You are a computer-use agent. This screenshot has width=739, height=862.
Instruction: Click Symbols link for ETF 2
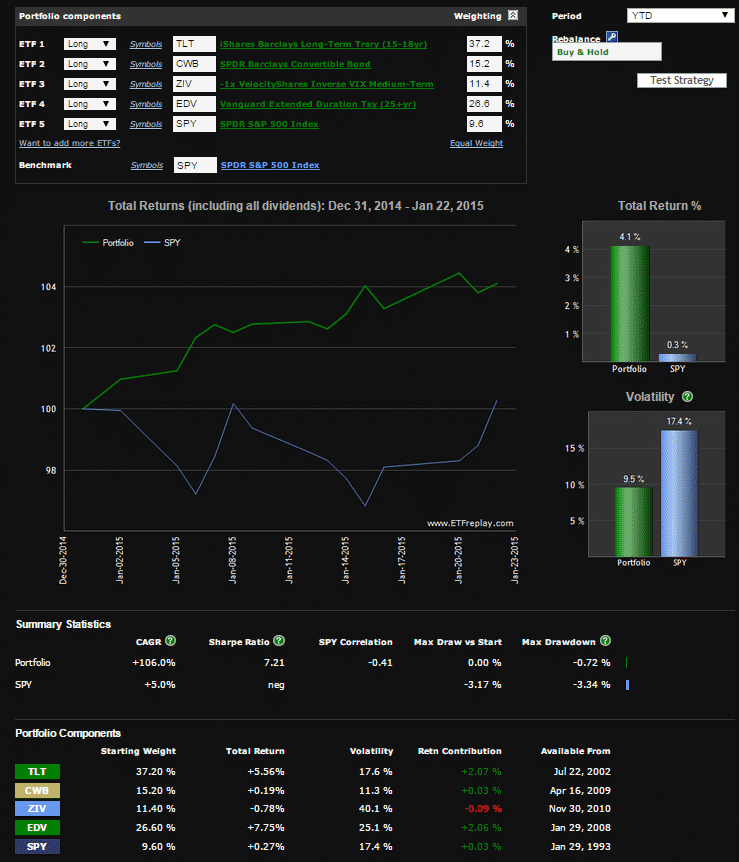pos(146,64)
